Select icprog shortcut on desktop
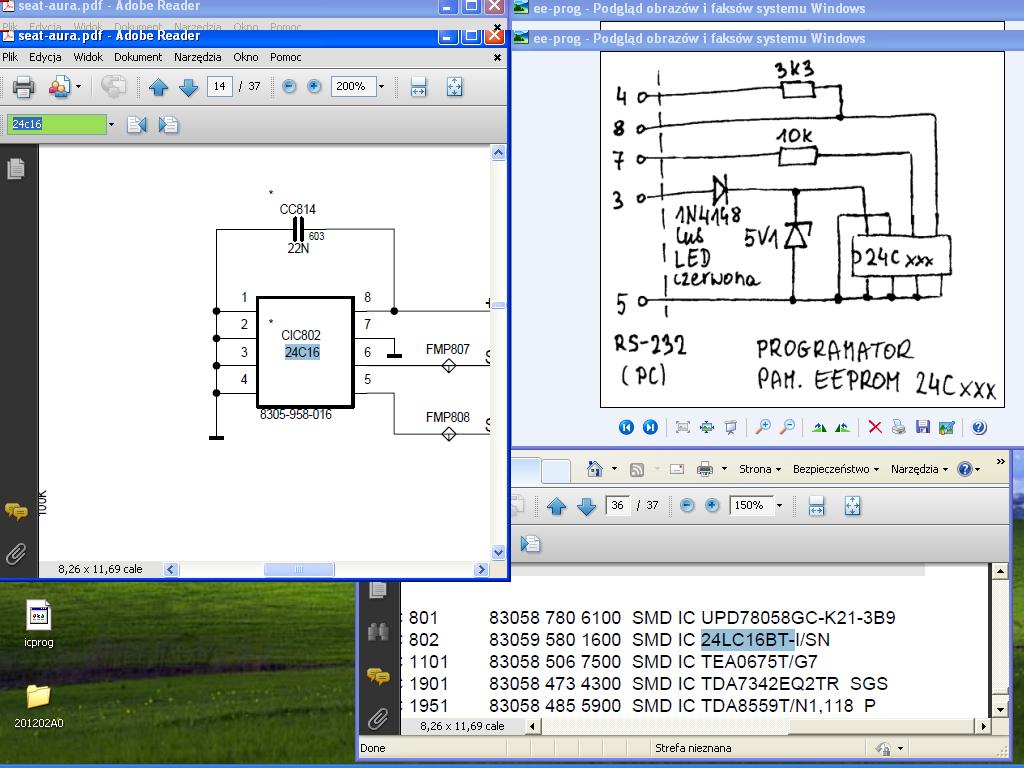The width and height of the screenshot is (1024, 768). click(39, 624)
